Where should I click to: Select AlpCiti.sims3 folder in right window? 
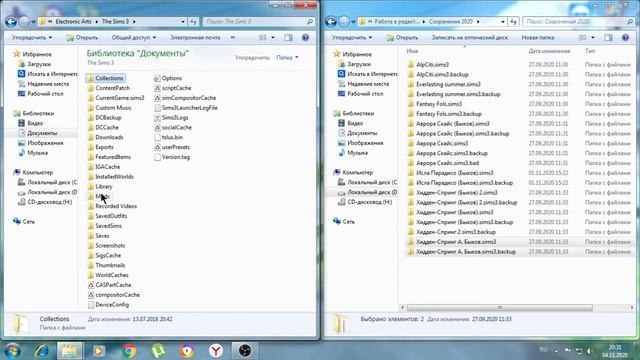coord(428,64)
